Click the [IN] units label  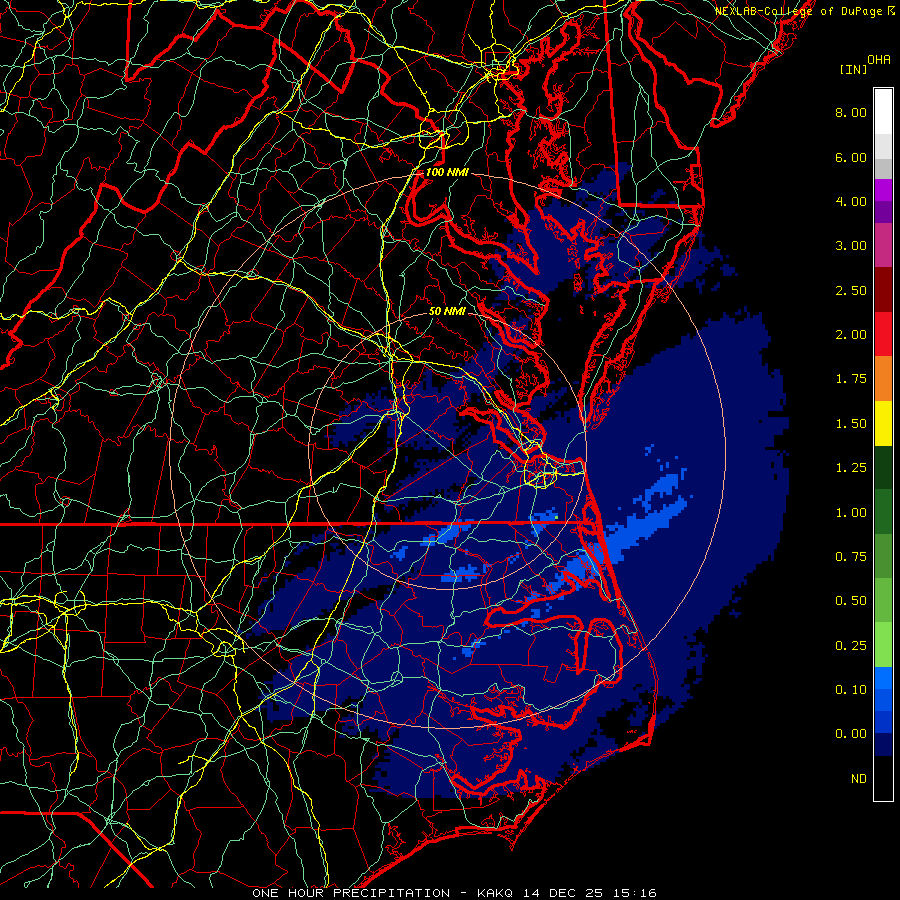(x=853, y=70)
